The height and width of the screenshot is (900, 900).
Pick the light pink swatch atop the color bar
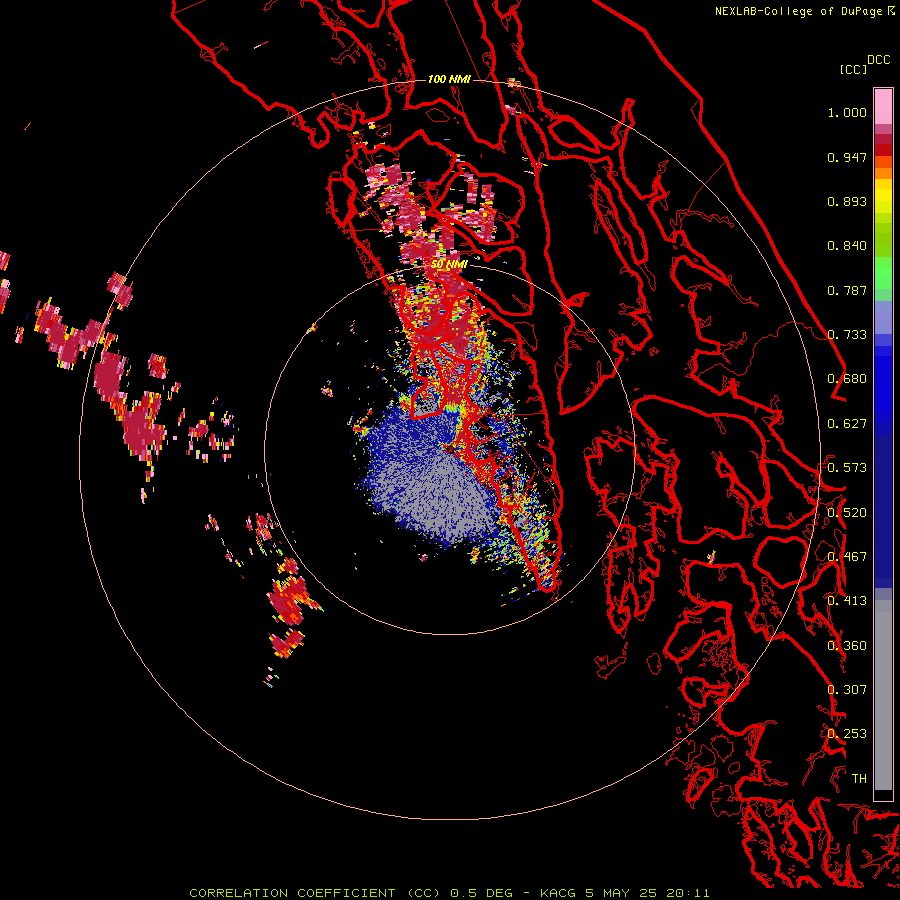coord(883,107)
